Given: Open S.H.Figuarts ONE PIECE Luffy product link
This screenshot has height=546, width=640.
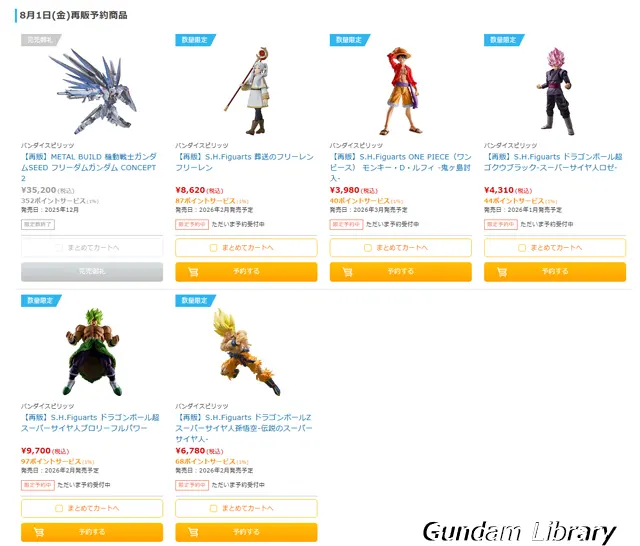Looking at the screenshot, I should tap(400, 167).
